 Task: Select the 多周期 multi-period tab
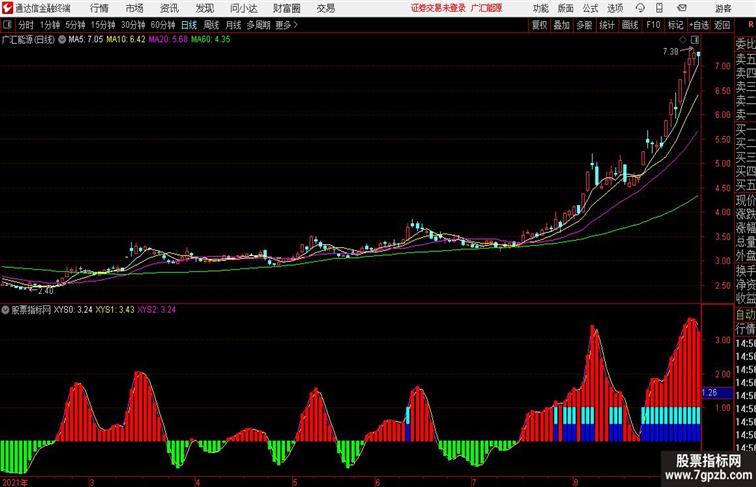(x=258, y=25)
